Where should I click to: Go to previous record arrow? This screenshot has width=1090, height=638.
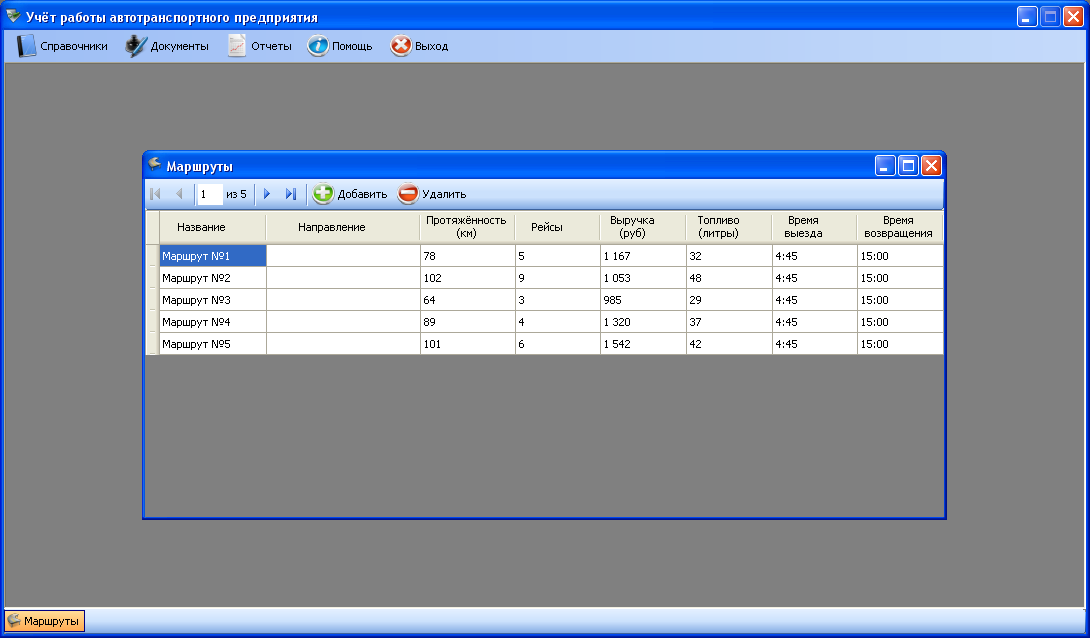[179, 194]
